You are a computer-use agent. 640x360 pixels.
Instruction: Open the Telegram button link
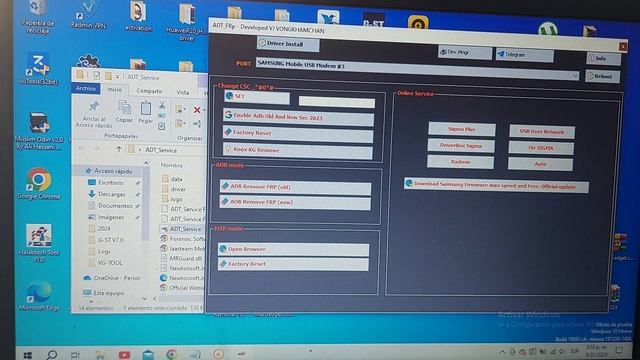click(x=525, y=55)
